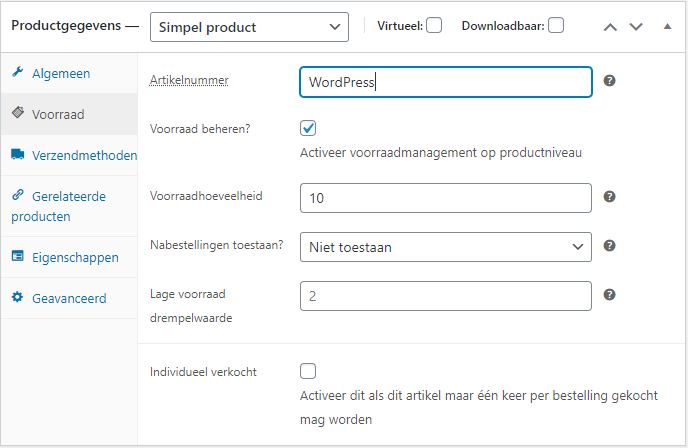Click the truck icon beside Verzendmethoden
This screenshot has width=688, height=448.
click(18, 154)
